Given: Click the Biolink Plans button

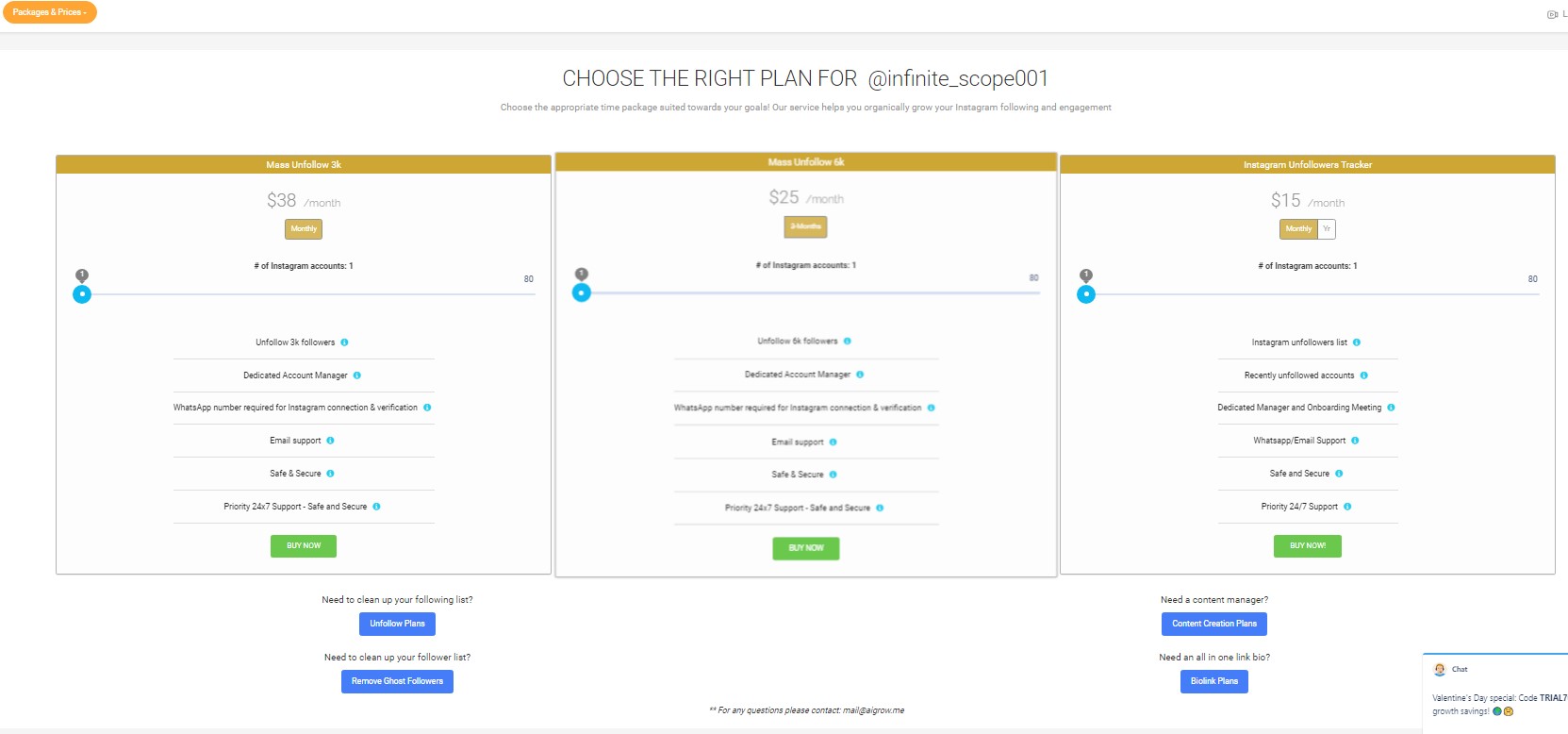Looking at the screenshot, I should click(1213, 681).
